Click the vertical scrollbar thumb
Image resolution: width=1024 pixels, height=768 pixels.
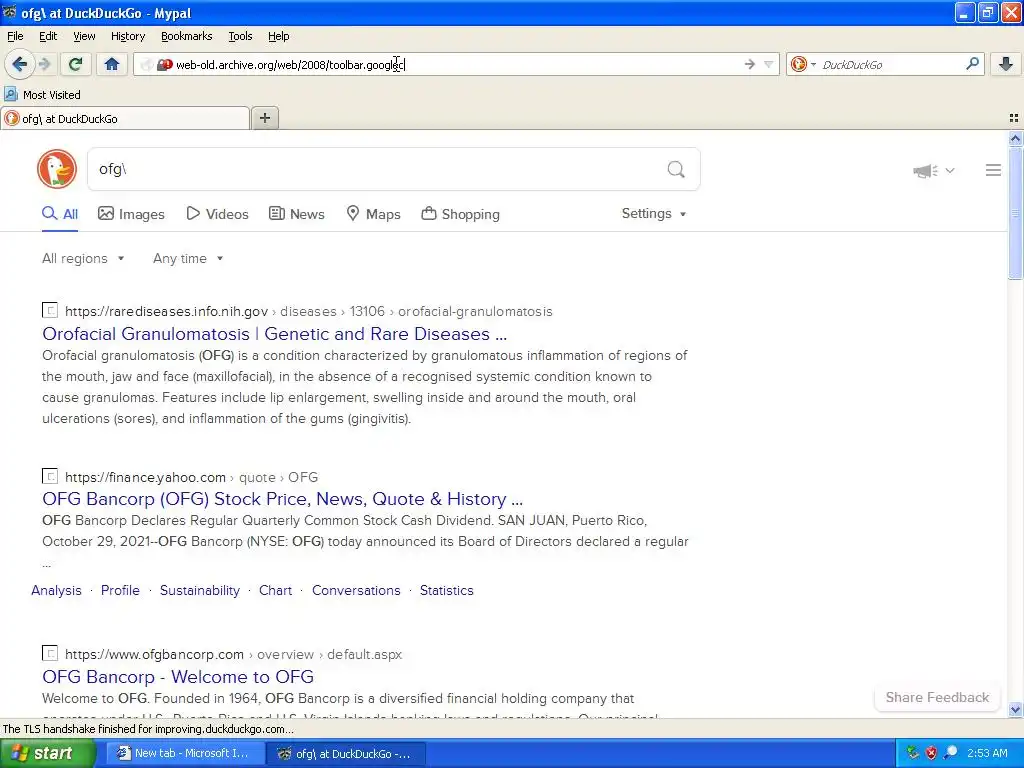[x=1015, y=213]
